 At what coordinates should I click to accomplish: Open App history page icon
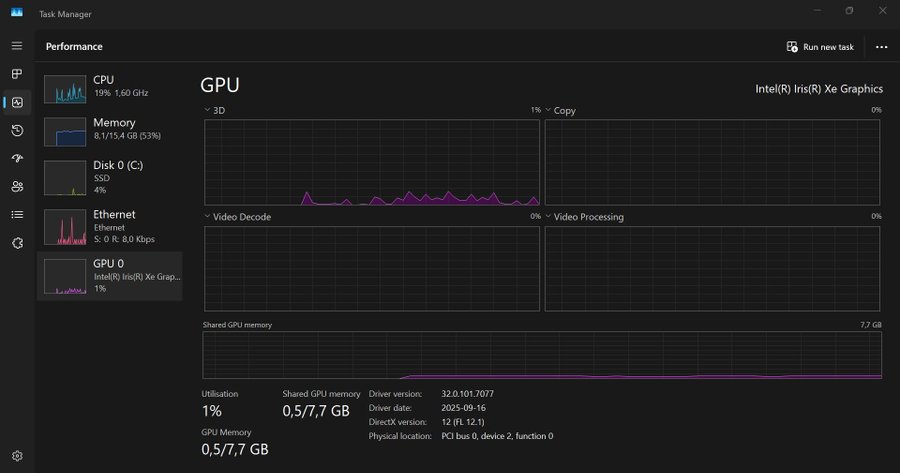coord(17,130)
